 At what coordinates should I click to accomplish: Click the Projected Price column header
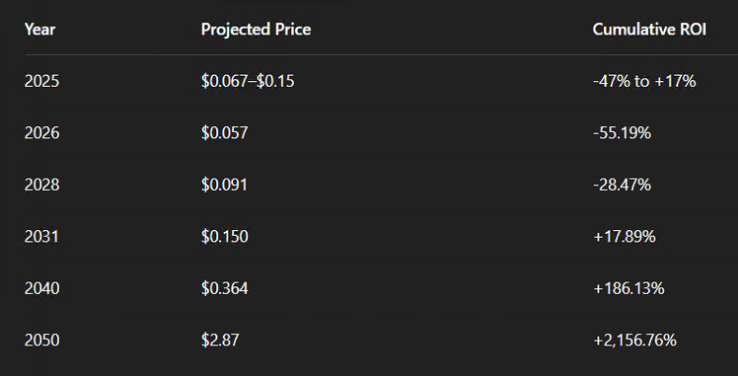256,30
